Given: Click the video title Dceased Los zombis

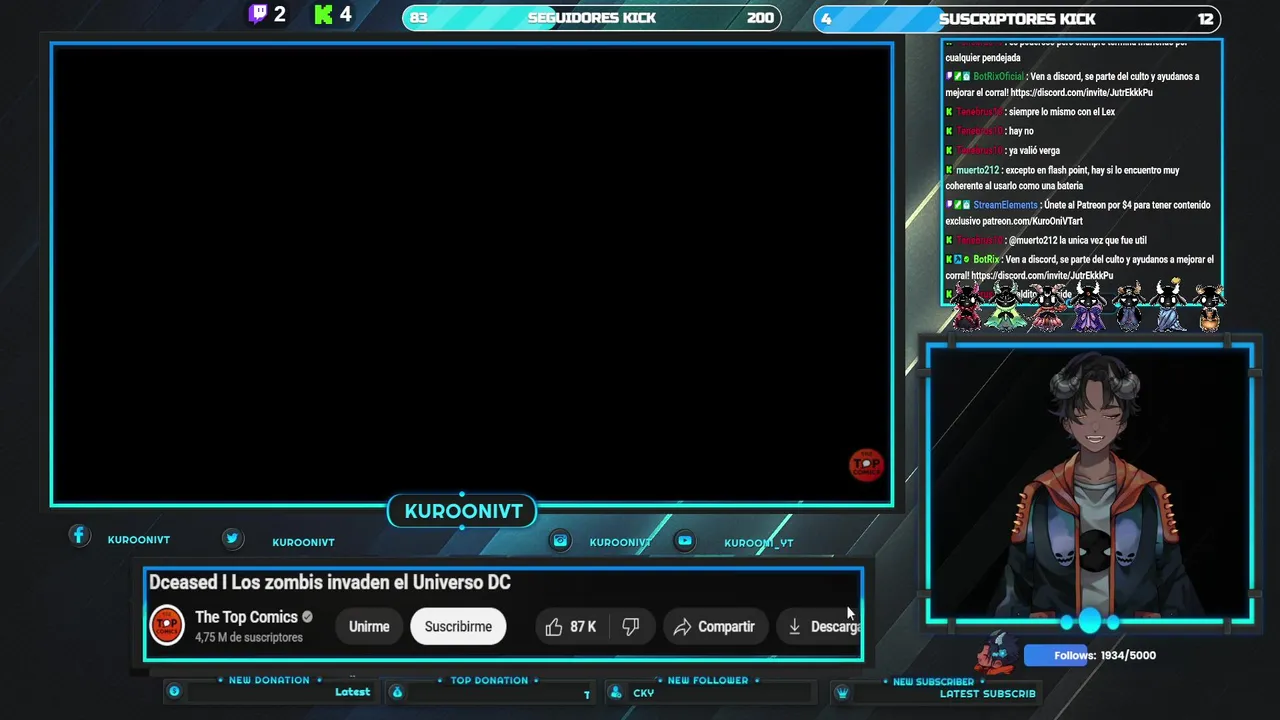Looking at the screenshot, I should [330, 582].
